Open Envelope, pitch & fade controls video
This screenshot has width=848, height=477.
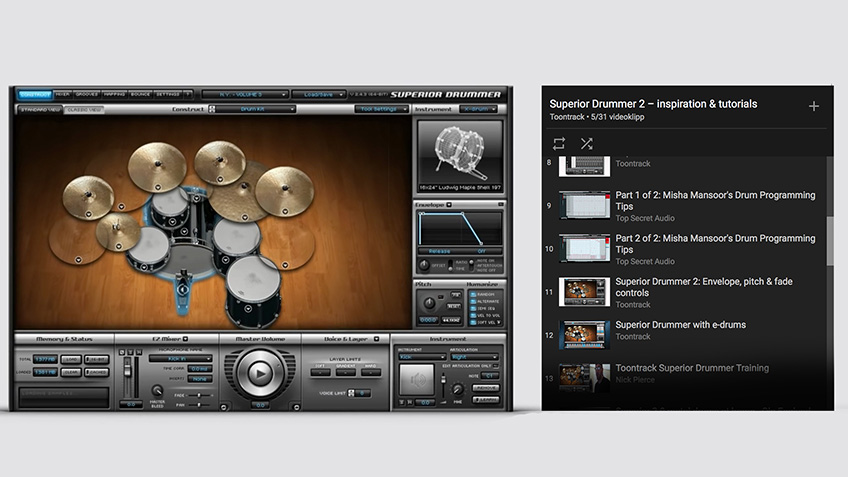704,287
